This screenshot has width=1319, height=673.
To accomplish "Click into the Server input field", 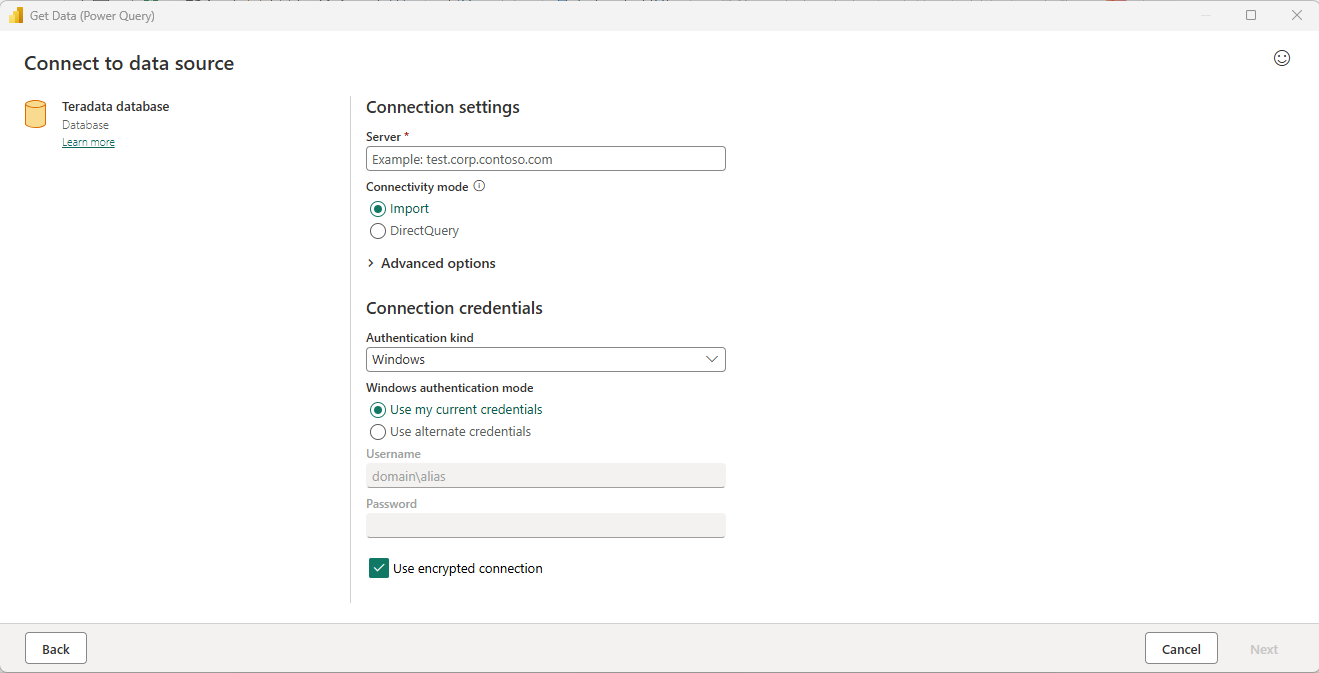I will (x=545, y=159).
